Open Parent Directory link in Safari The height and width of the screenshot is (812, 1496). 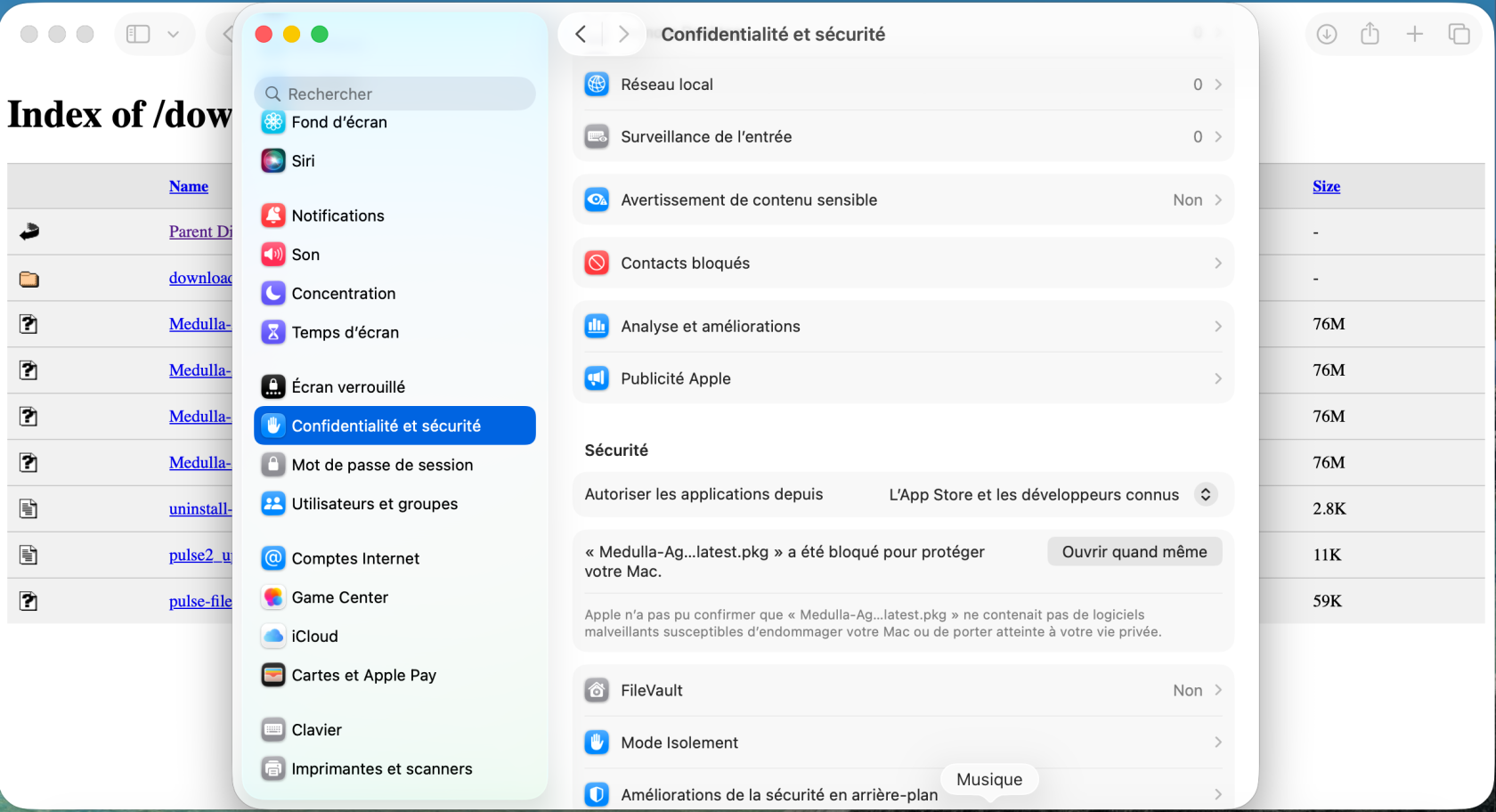click(200, 231)
